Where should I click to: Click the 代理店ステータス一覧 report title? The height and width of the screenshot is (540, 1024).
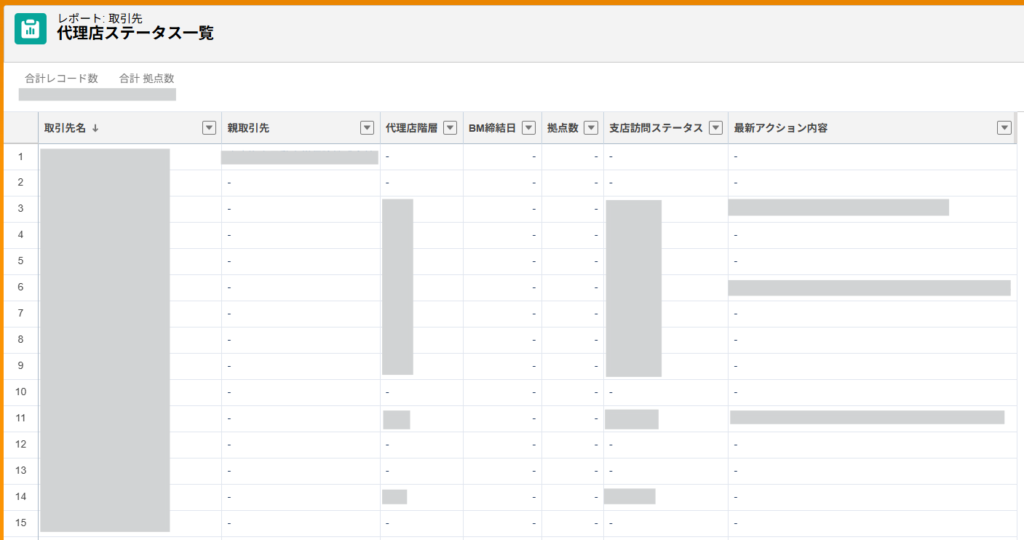(135, 33)
